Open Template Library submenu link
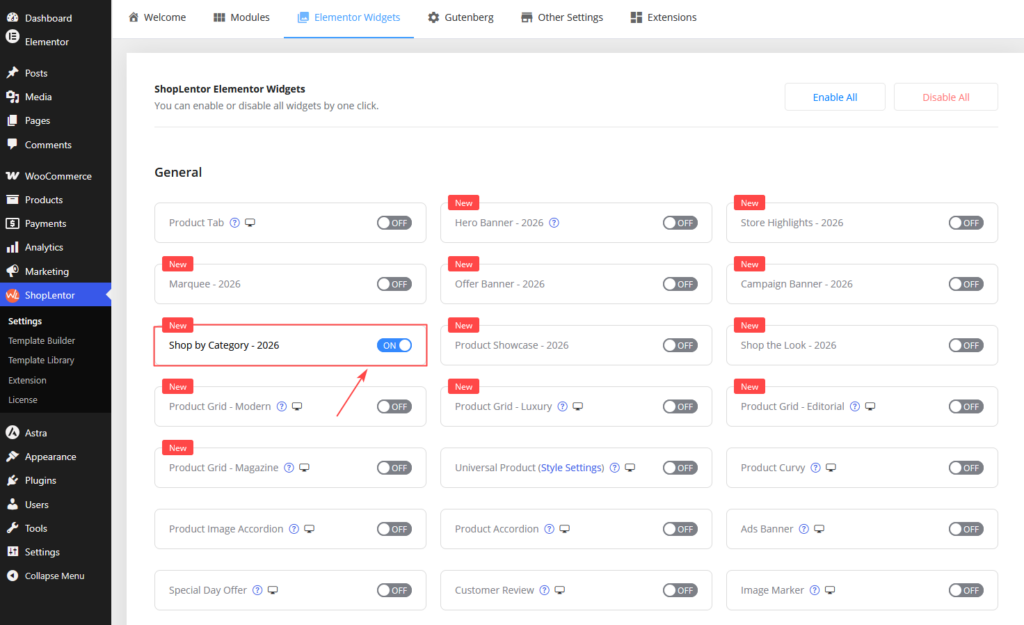This screenshot has height=625, width=1024. pos(41,361)
